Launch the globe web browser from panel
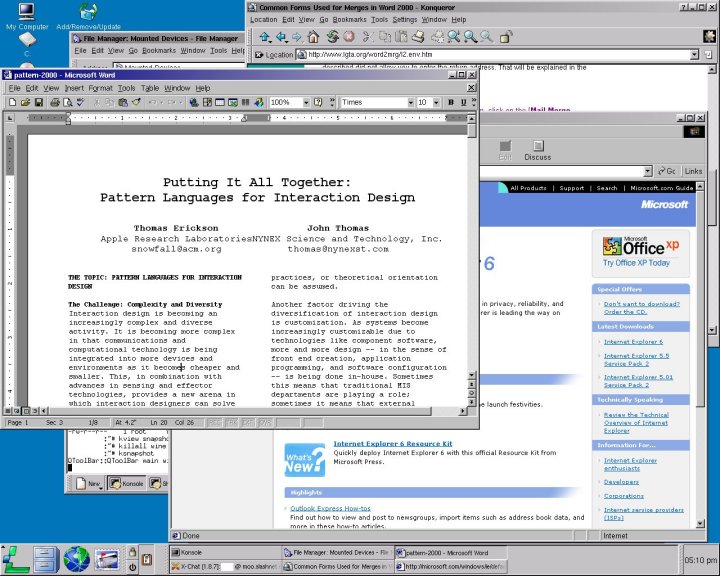Screen dimensions: 720x576 tap(77, 559)
